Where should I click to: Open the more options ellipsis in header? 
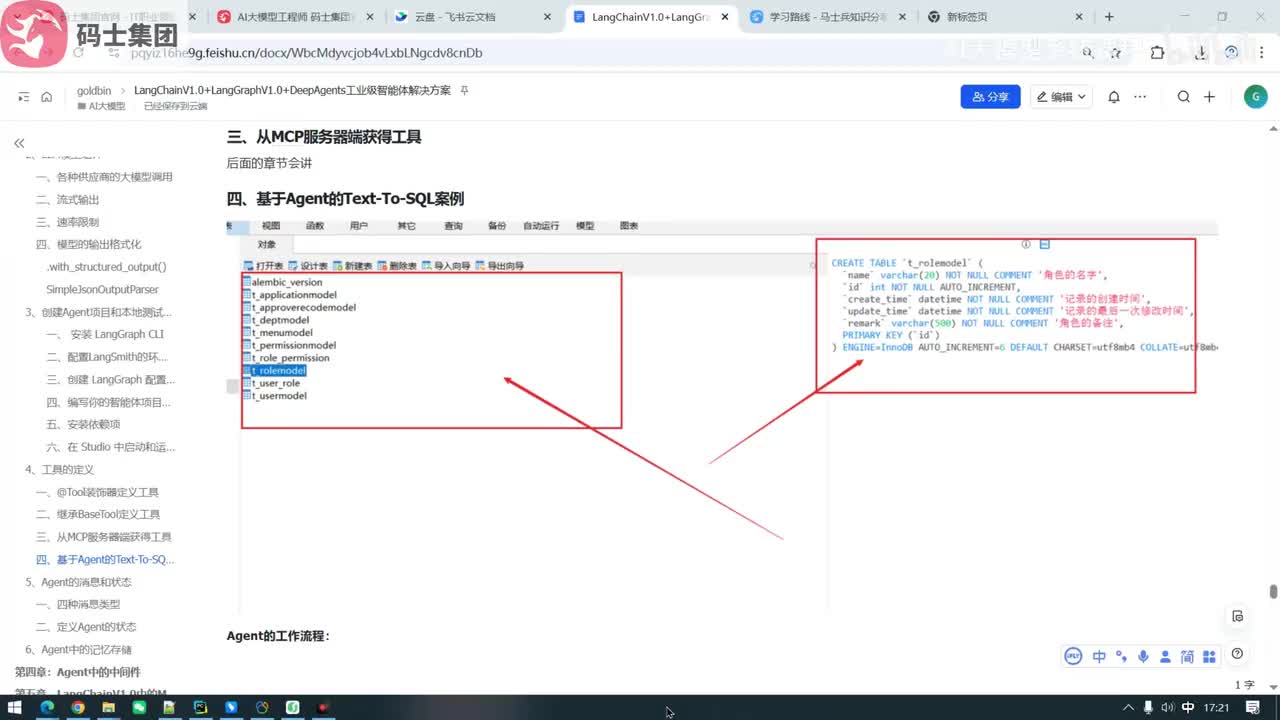[1140, 97]
